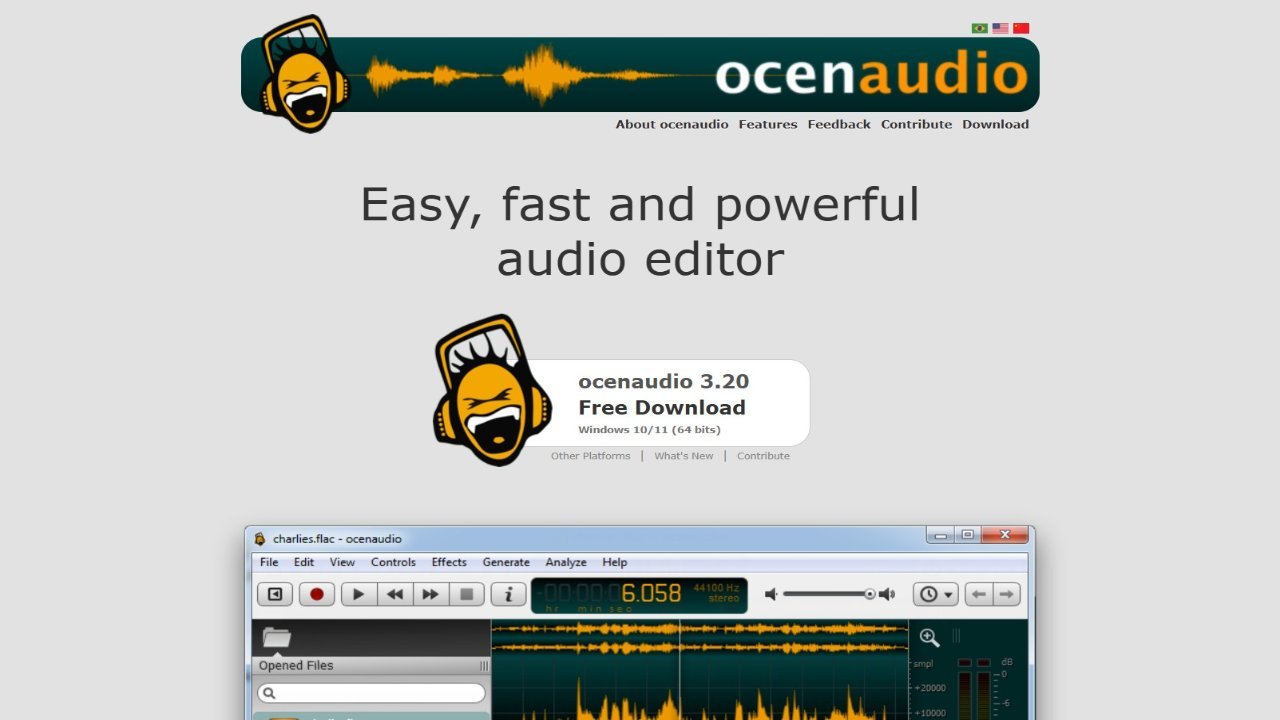Open the View menu
The height and width of the screenshot is (720, 1280).
(342, 562)
